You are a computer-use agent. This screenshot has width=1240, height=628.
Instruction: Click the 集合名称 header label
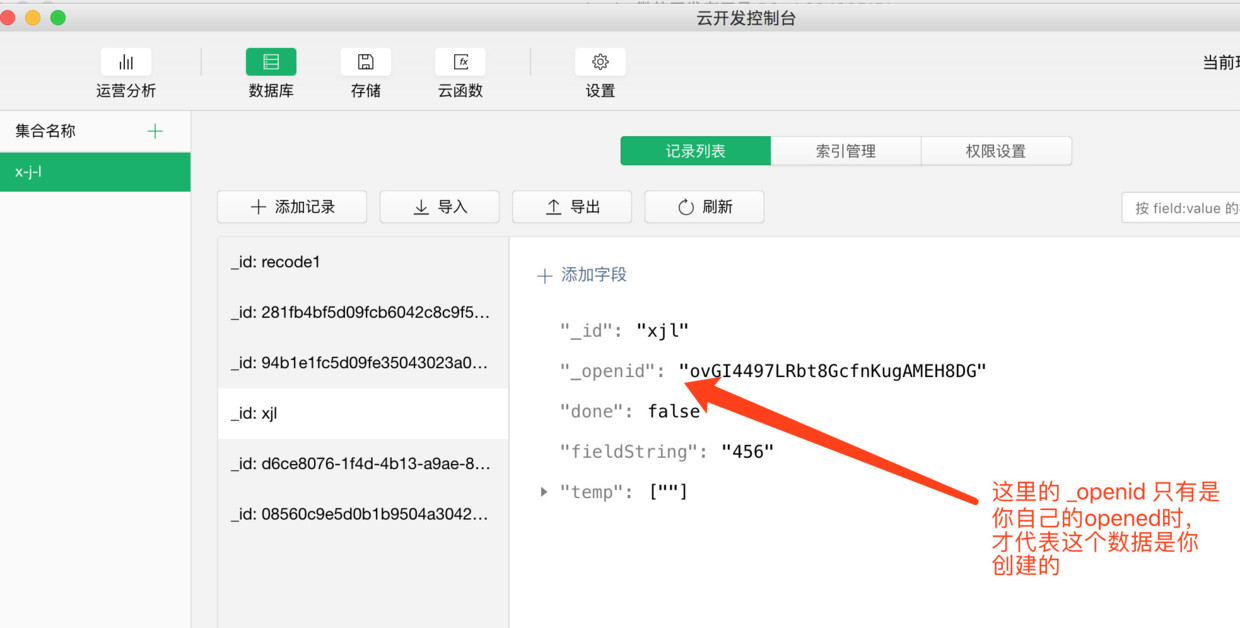click(45, 131)
